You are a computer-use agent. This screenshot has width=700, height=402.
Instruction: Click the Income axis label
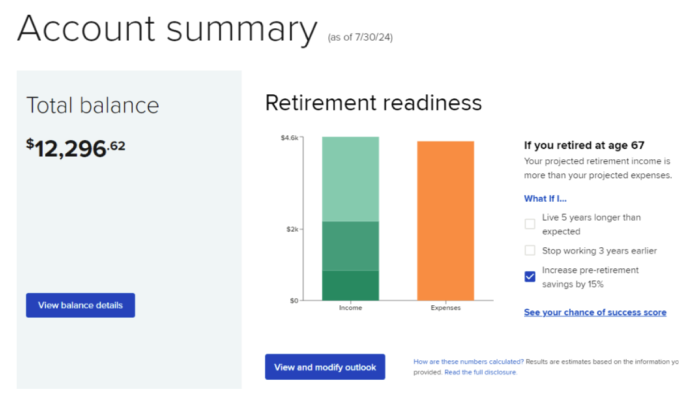pos(350,308)
